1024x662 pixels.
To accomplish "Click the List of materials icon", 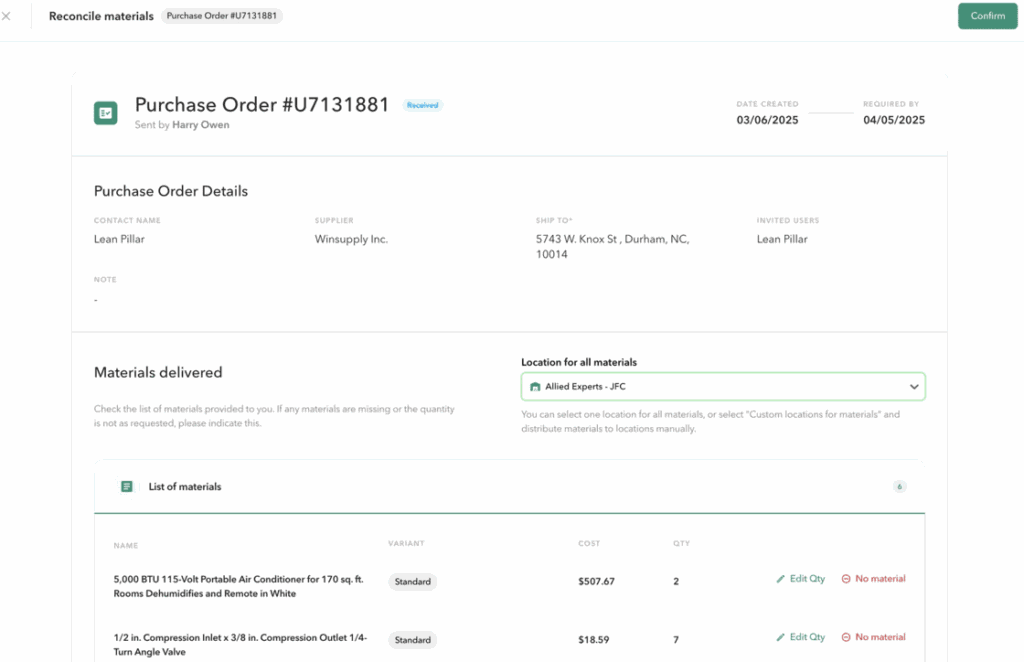I will (x=127, y=486).
